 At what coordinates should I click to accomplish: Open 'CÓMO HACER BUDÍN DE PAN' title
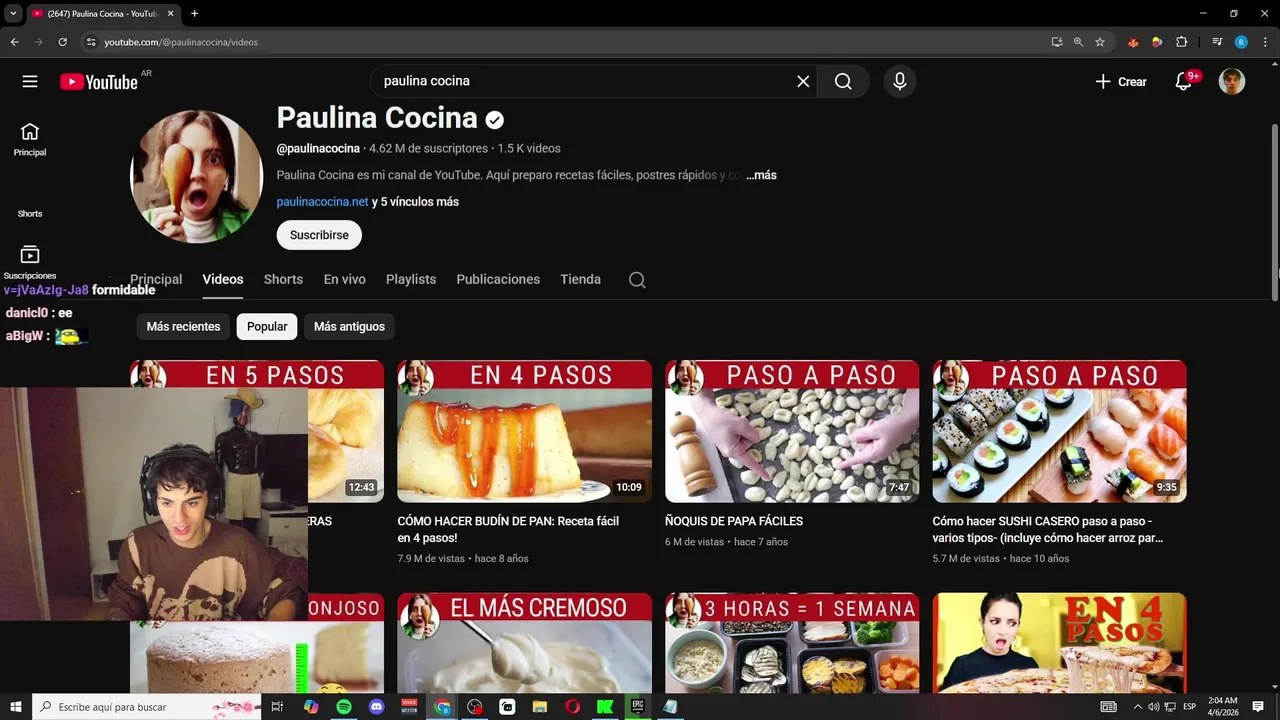(508, 529)
